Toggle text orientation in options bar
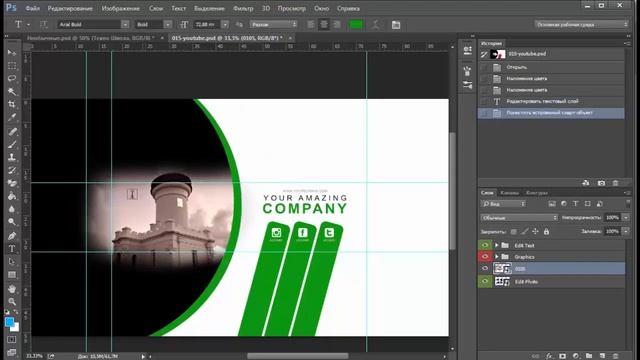This screenshot has height=360, width=640. (x=44, y=24)
